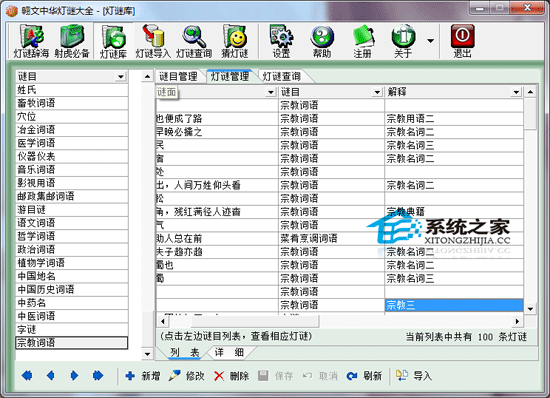The width and height of the screenshot is (550, 398).
Task: Click the 取消 cancel button
Action: [x=320, y=376]
